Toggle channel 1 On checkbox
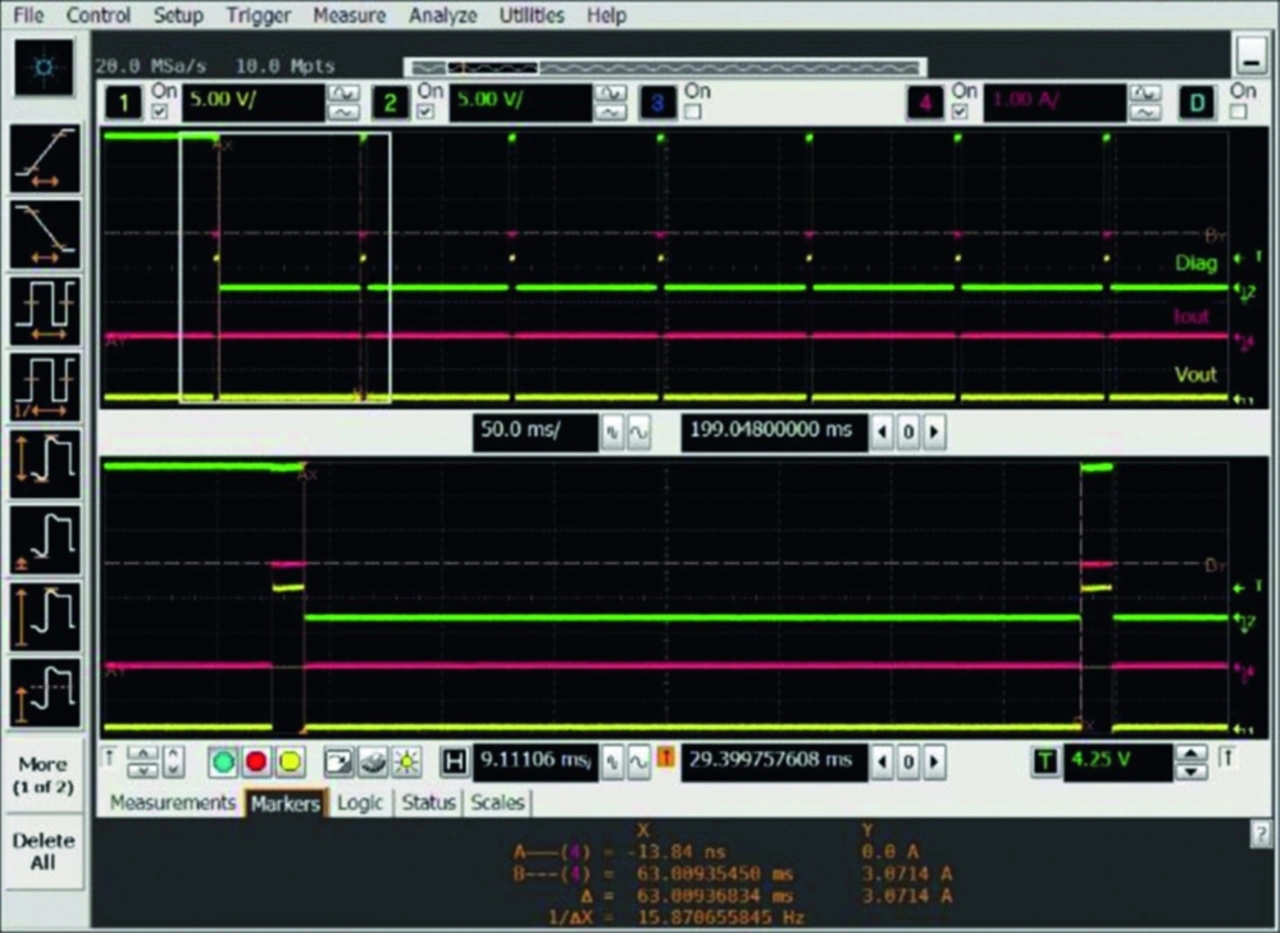Viewport: 1280px width, 933px height. [160, 112]
